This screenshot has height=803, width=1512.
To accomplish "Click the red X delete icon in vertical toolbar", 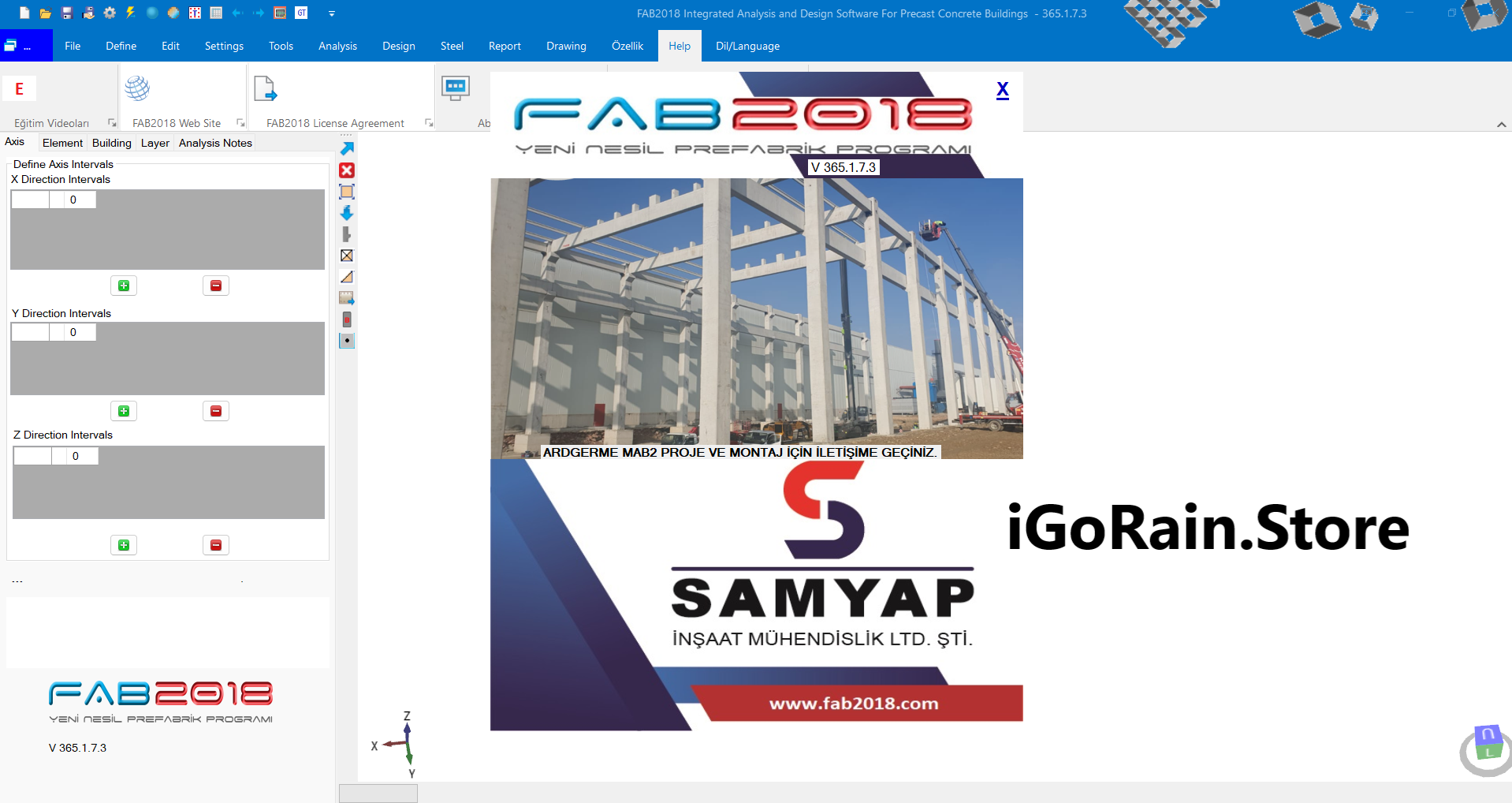I will pyautogui.click(x=347, y=170).
